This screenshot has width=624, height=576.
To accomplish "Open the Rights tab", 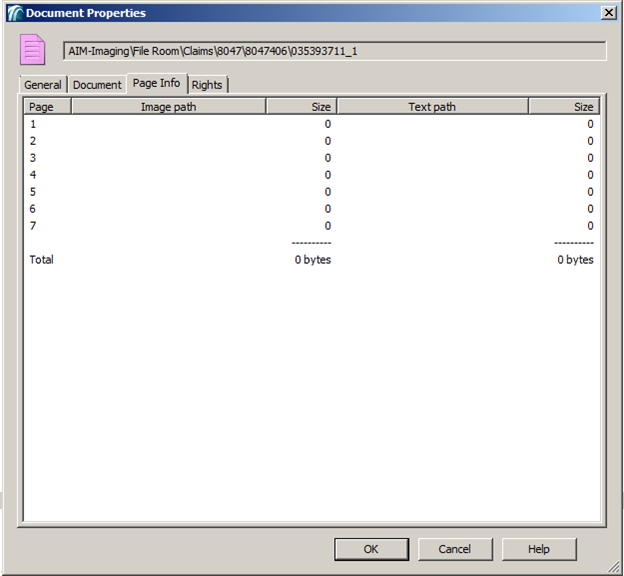I will click(x=207, y=85).
